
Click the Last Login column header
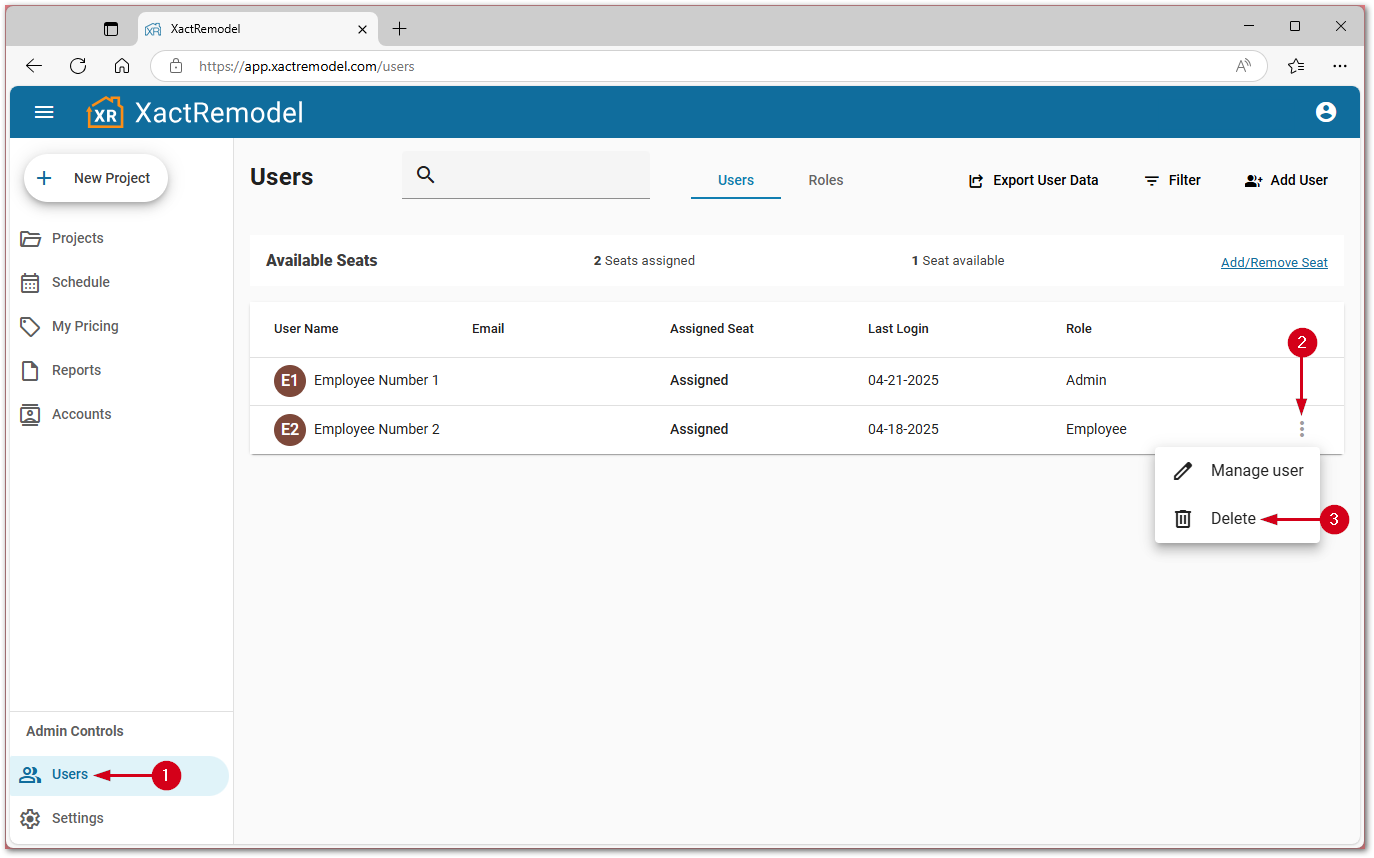coord(898,329)
